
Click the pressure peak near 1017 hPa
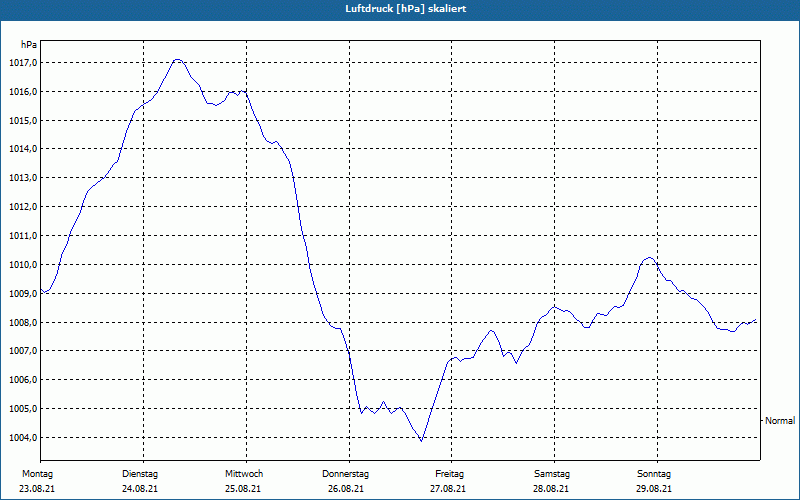177,60
